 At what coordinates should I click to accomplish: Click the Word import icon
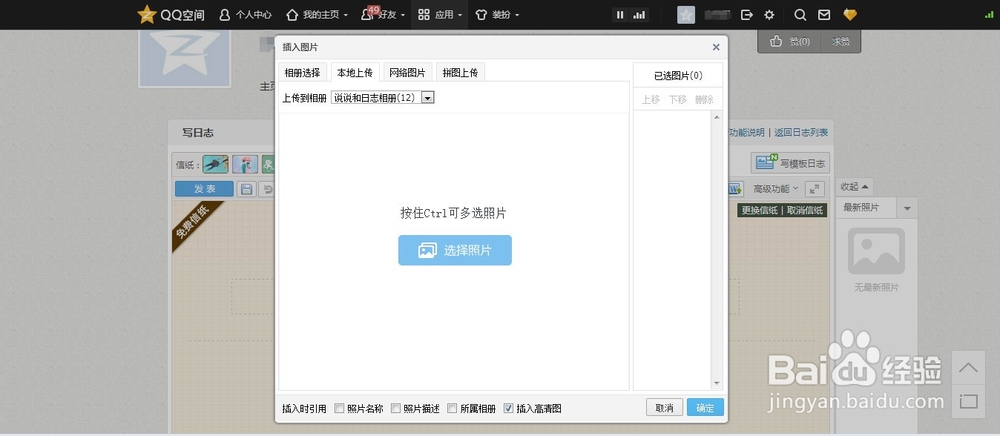coord(736,189)
